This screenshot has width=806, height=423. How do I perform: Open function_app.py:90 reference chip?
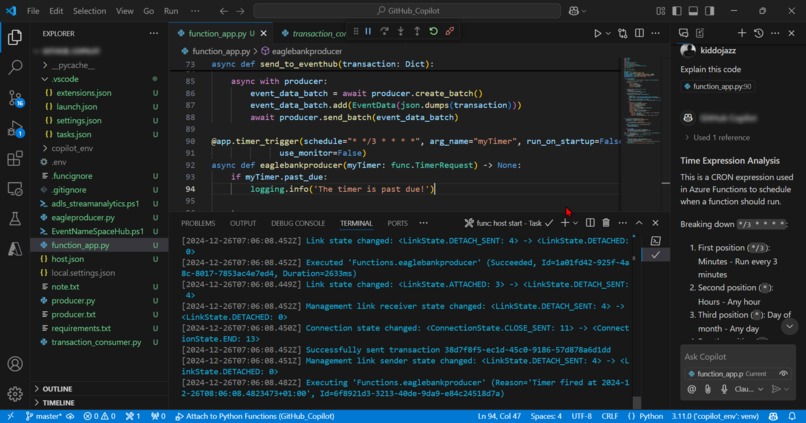(718, 86)
